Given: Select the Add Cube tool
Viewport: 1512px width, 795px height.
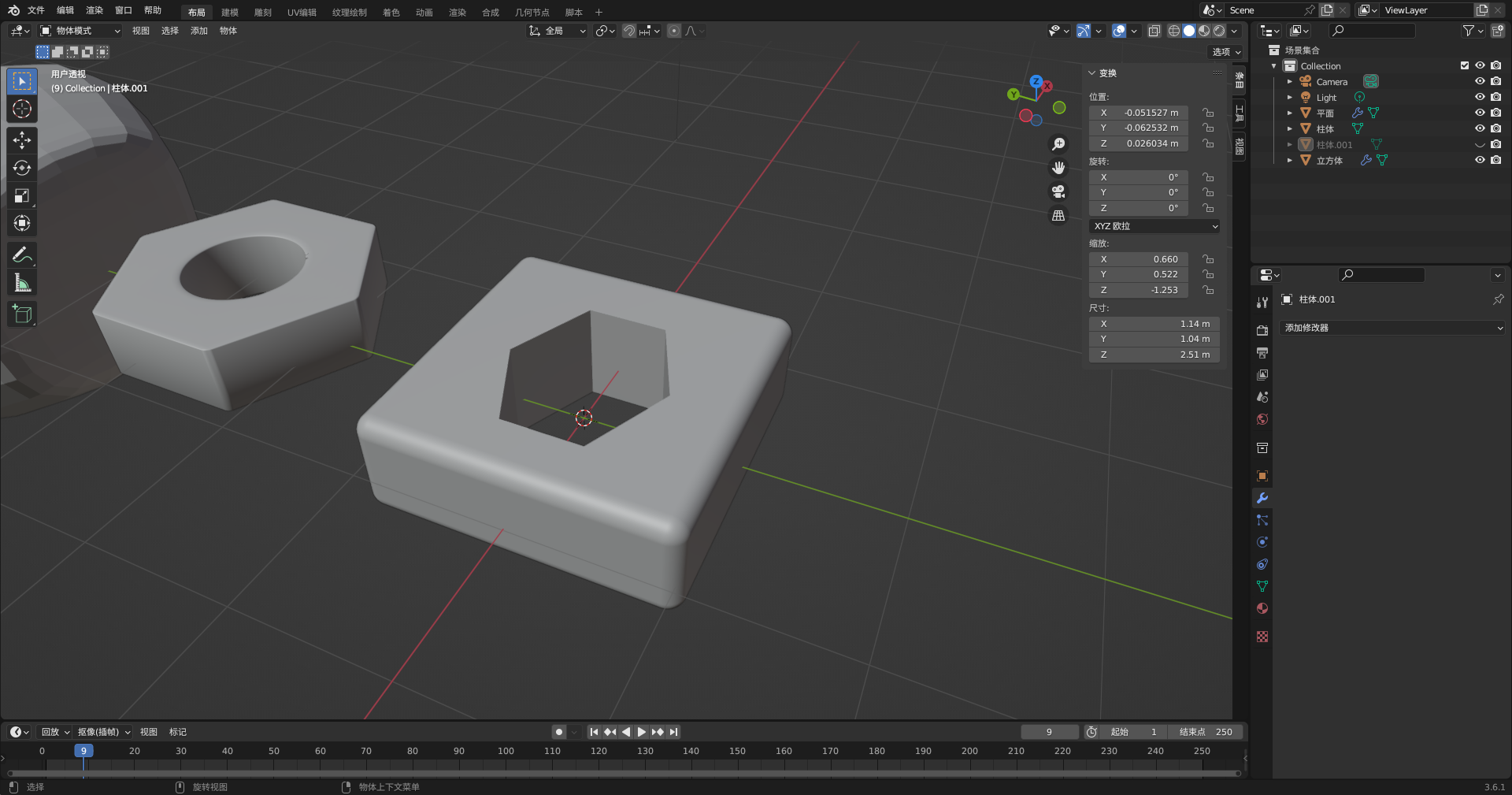Looking at the screenshot, I should click(22, 314).
